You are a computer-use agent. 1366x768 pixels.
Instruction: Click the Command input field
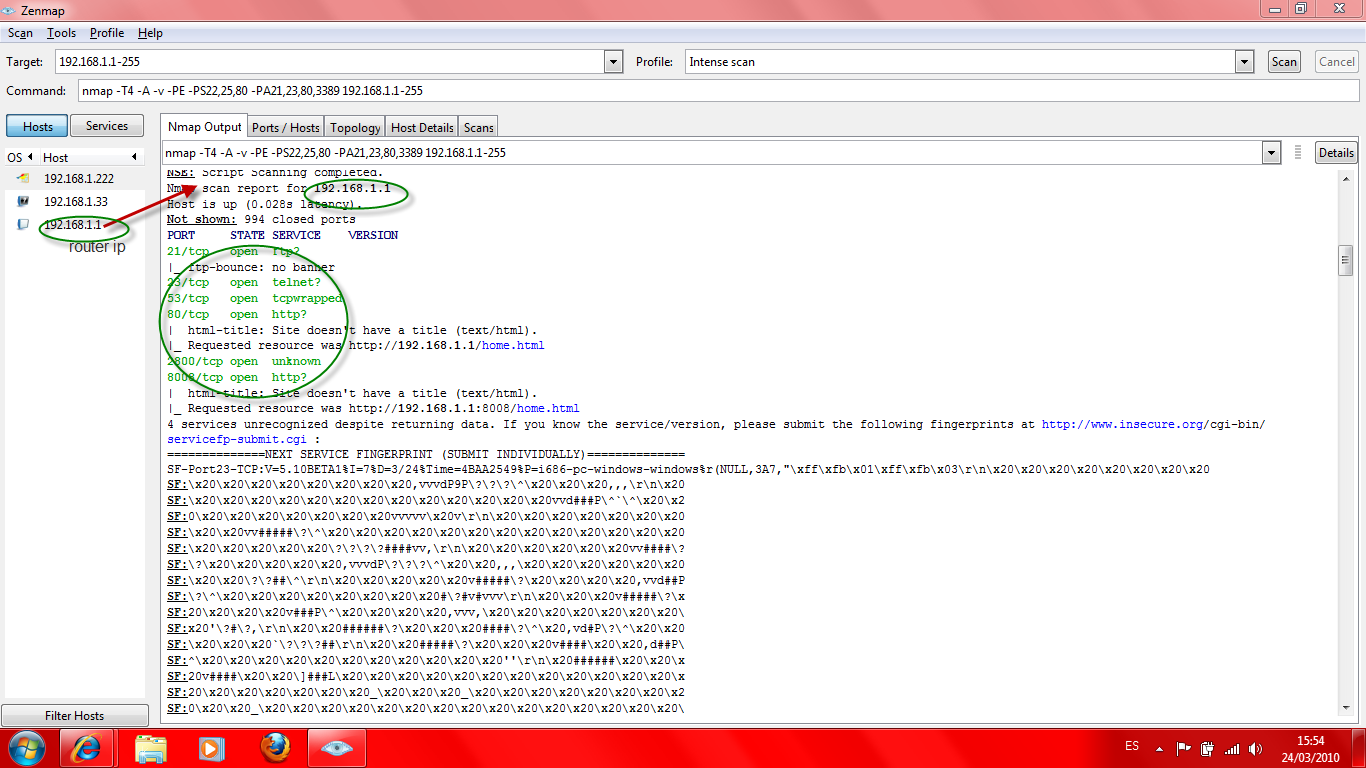click(718, 91)
